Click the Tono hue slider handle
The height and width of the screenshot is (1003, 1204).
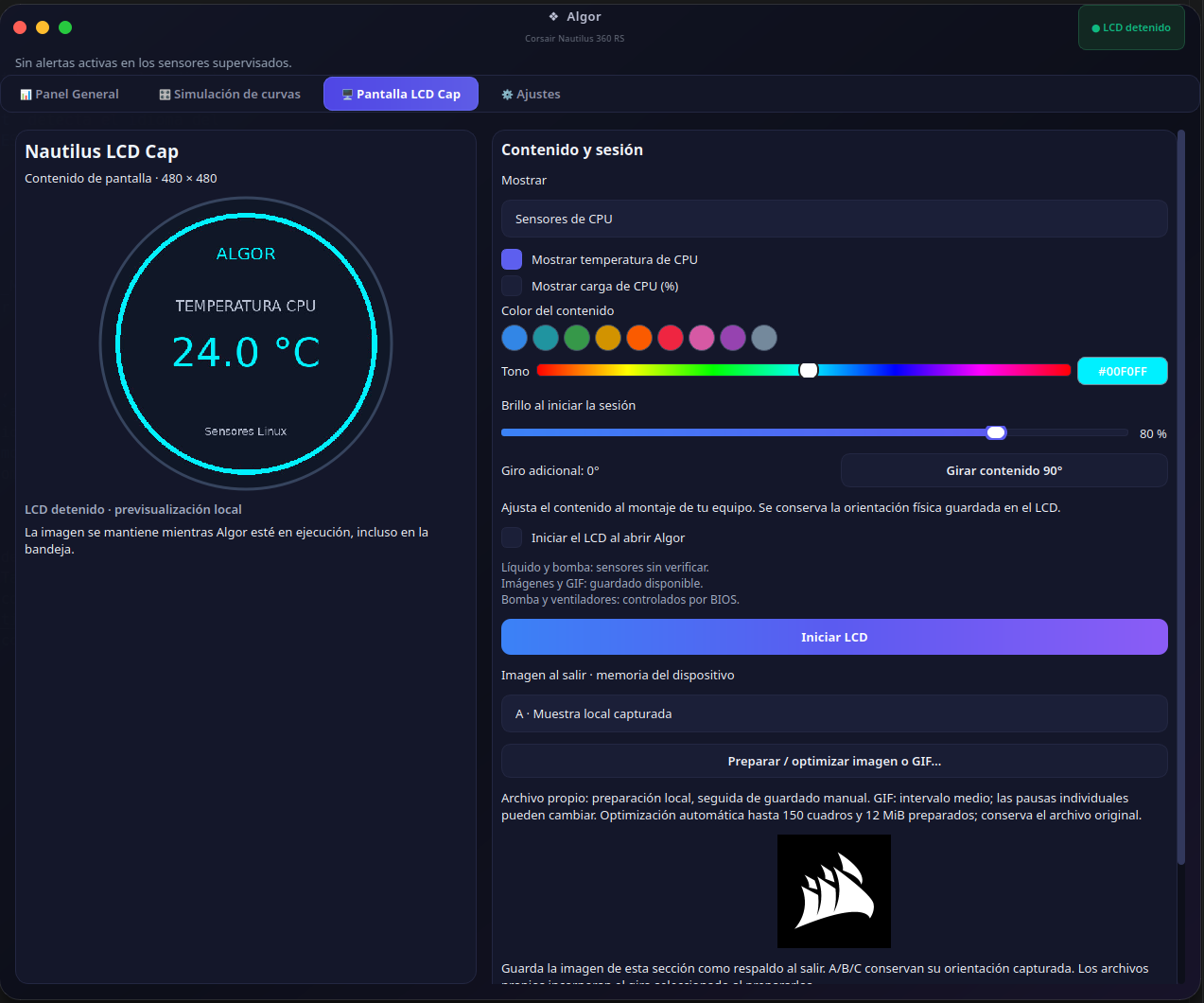click(x=809, y=370)
